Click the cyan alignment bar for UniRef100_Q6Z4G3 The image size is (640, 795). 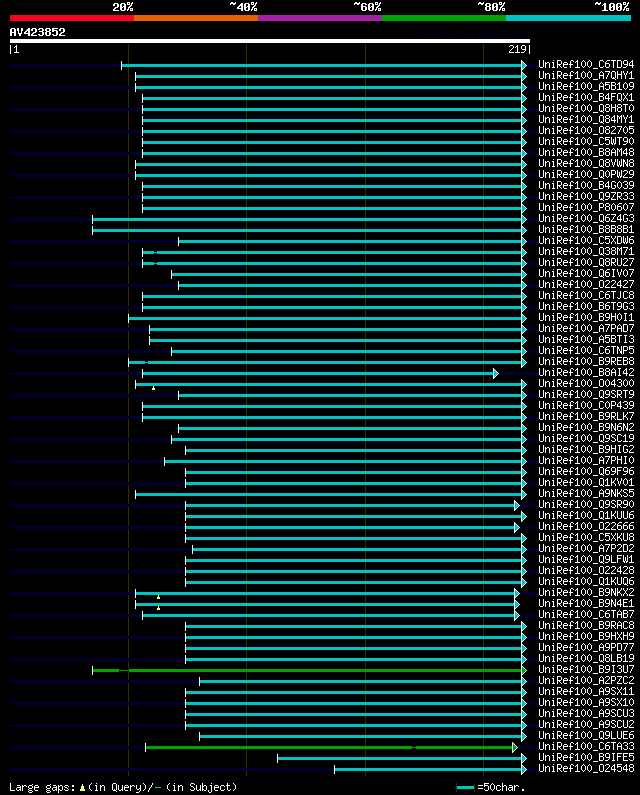[x=307, y=220]
